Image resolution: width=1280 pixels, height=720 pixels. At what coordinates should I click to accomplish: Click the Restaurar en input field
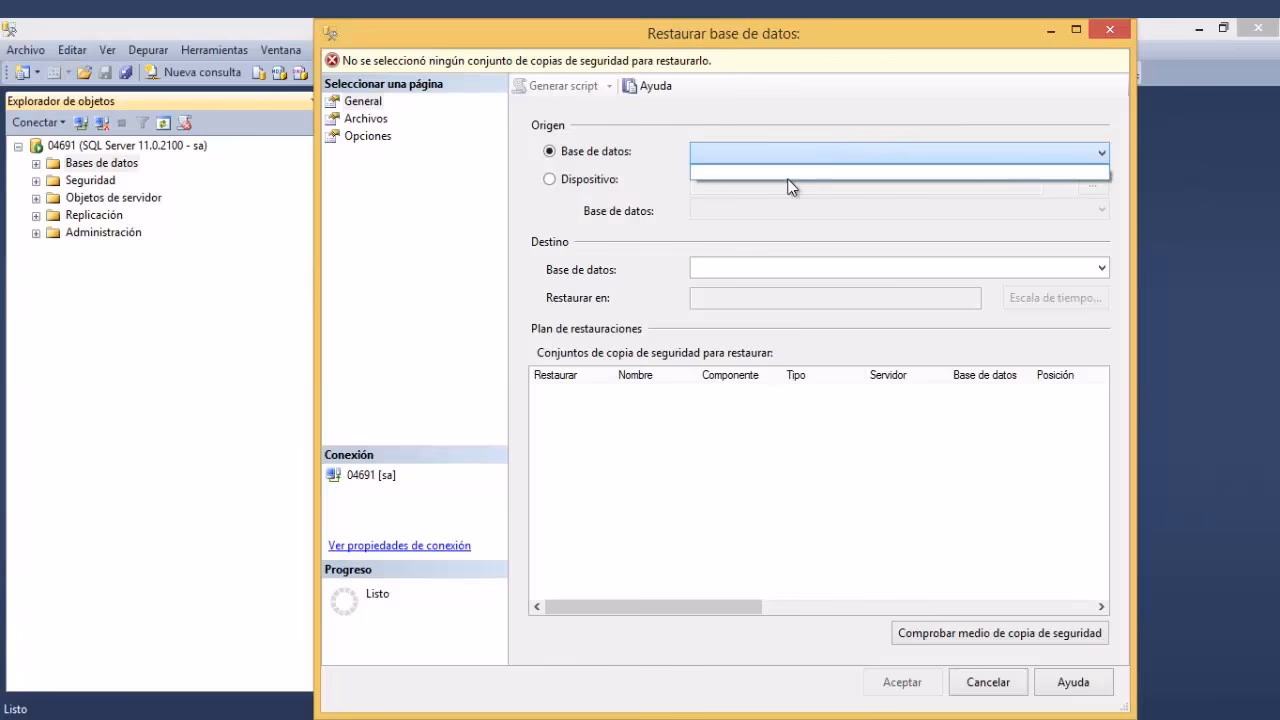(x=835, y=298)
